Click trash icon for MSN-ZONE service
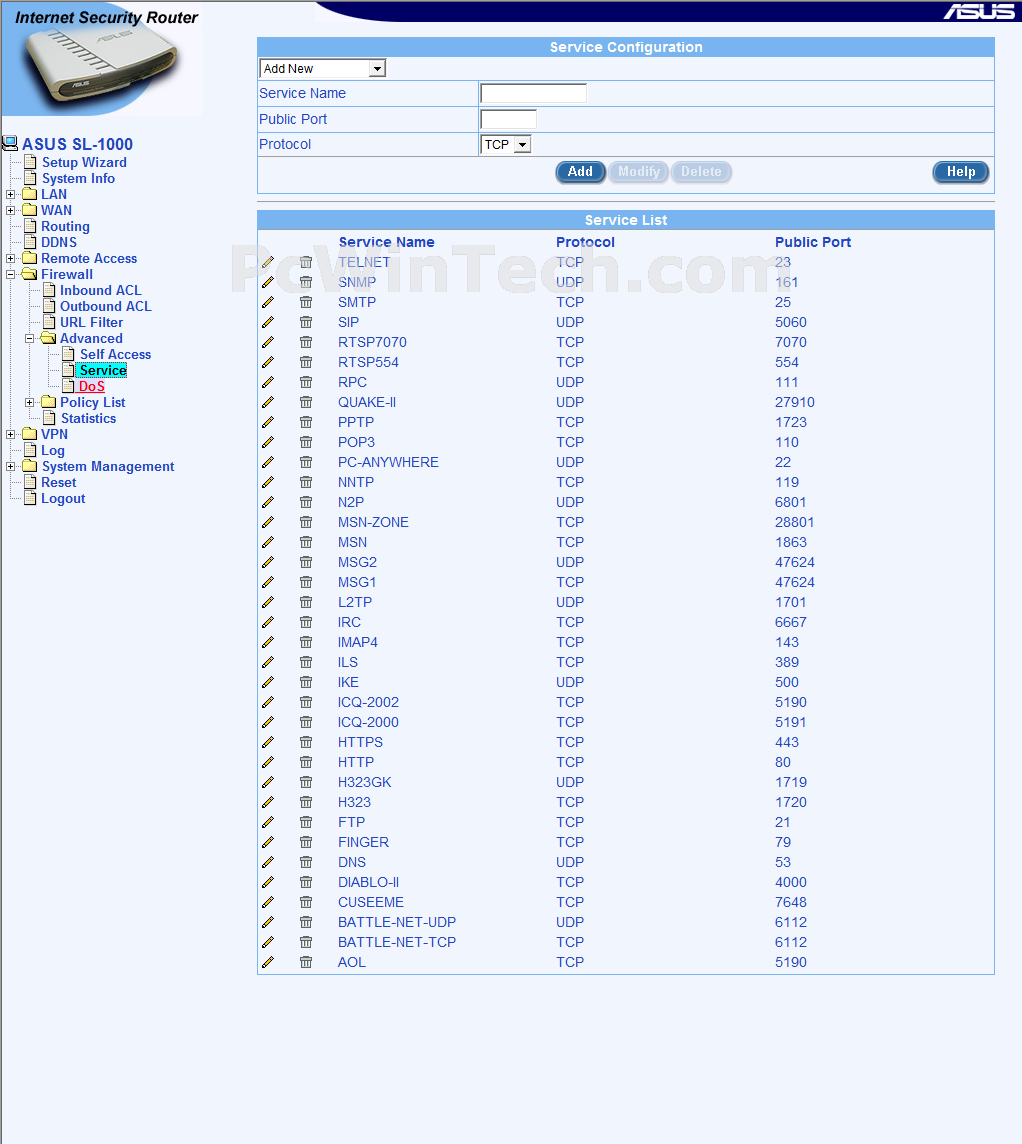Viewport: 1022px width, 1144px height. 306,522
